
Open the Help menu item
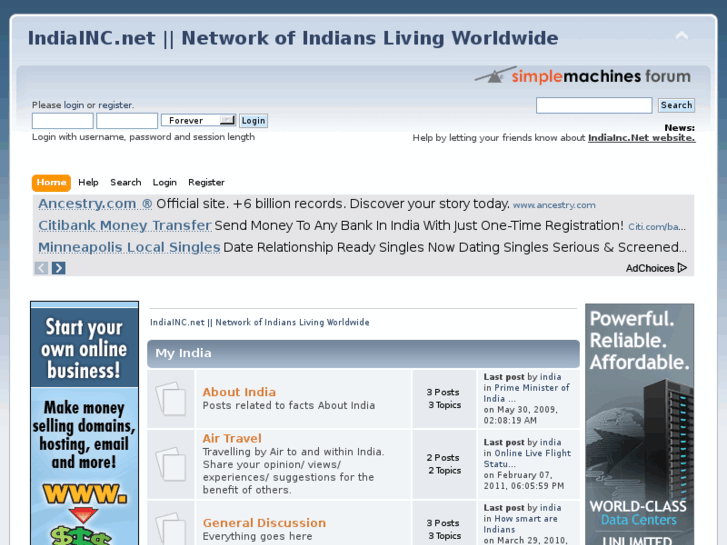(x=88, y=182)
